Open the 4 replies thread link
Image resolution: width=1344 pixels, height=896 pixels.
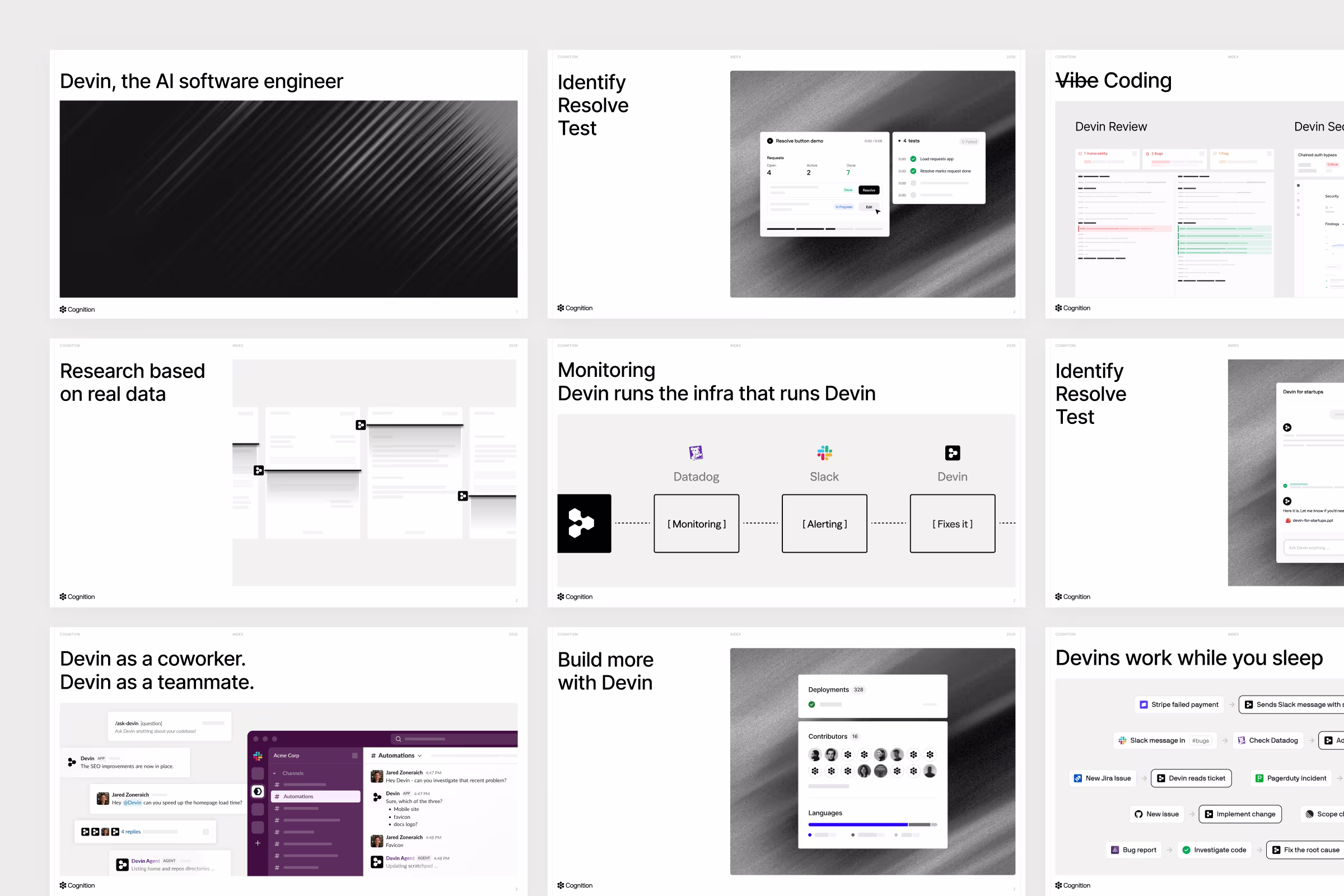[131, 832]
